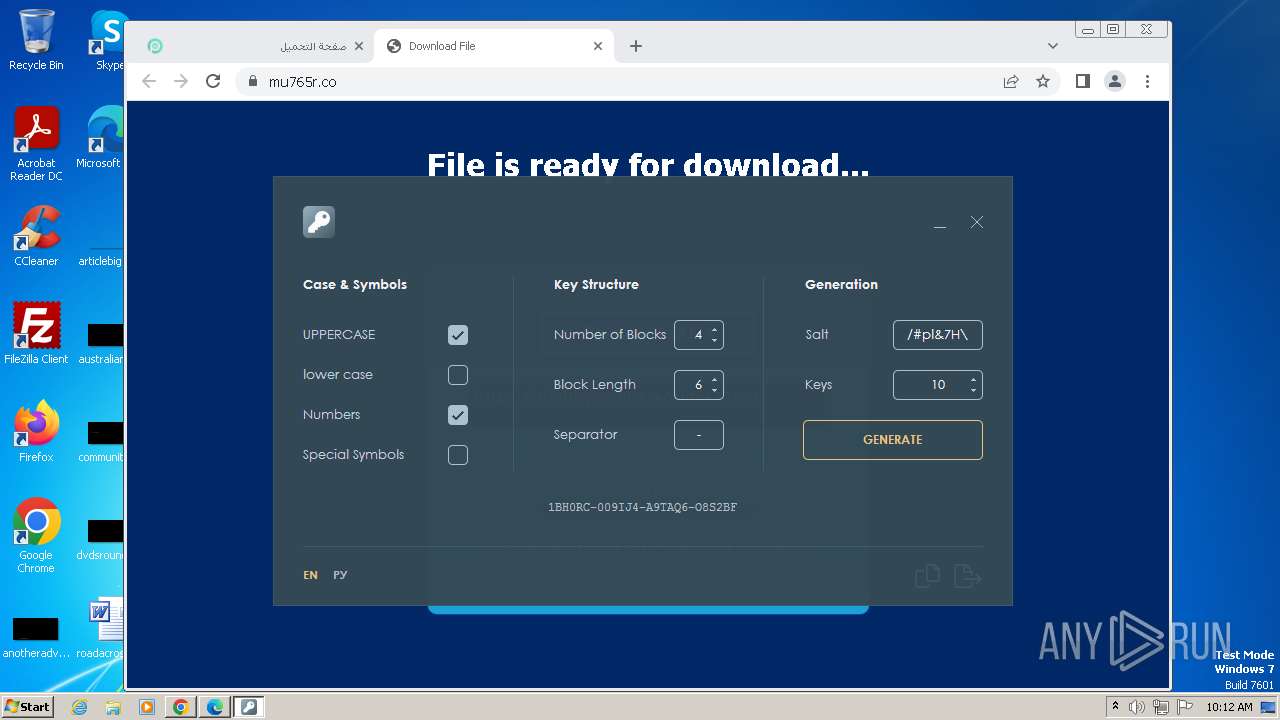The height and width of the screenshot is (720, 1280).
Task: Open FileZilla Client desktop shortcut
Action: point(36,334)
